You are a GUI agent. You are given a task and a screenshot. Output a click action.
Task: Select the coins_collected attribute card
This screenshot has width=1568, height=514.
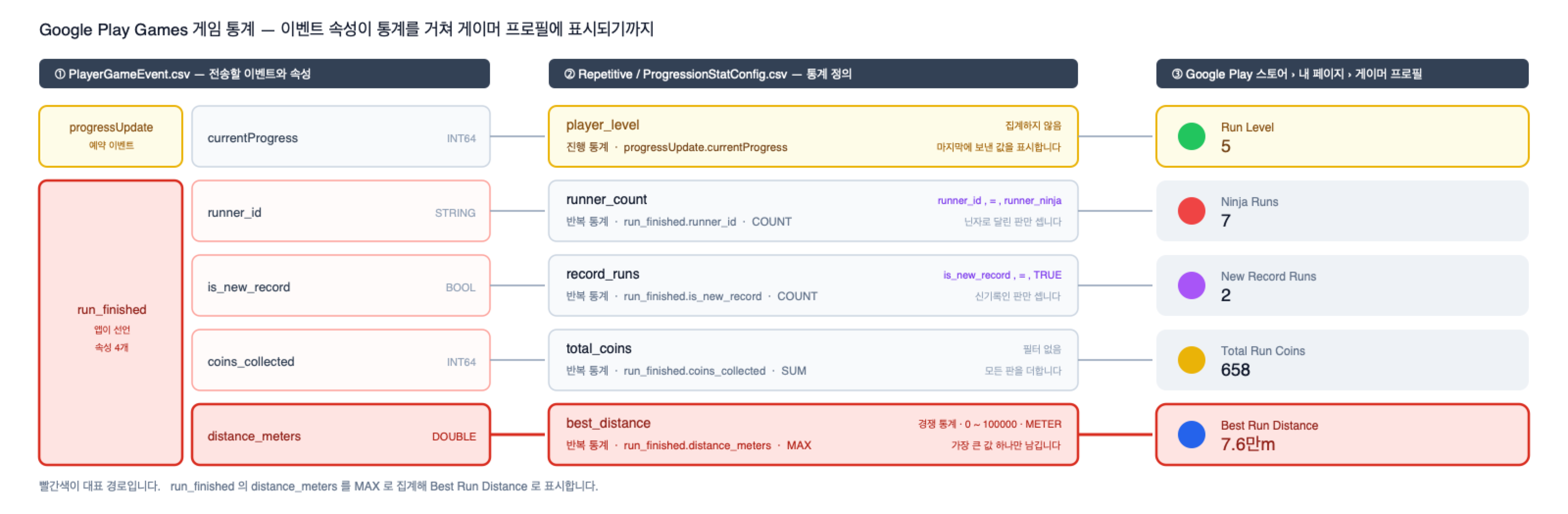point(341,360)
